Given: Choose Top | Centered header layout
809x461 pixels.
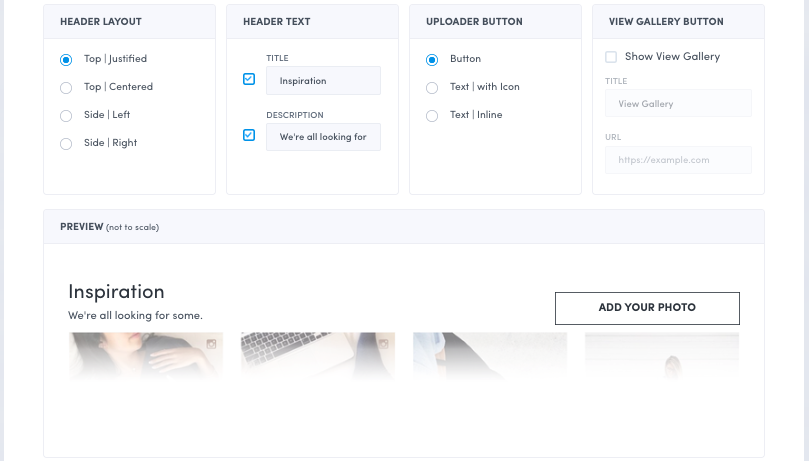Looking at the screenshot, I should [x=66, y=87].
